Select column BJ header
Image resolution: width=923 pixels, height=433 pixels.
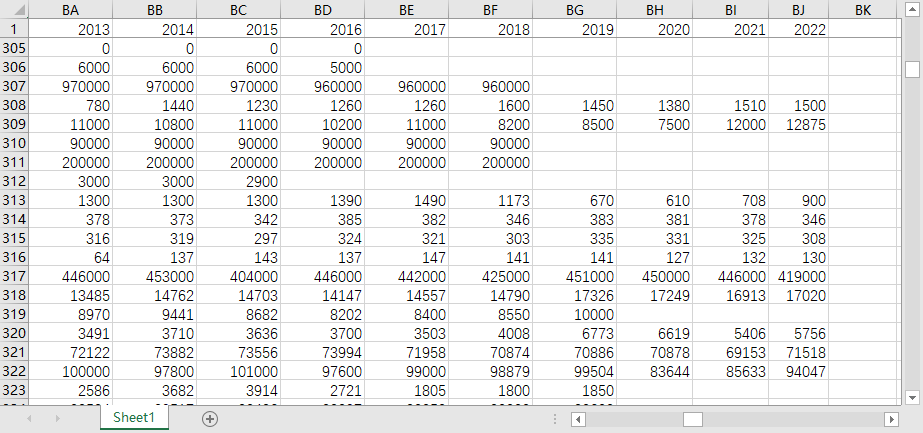coord(798,10)
